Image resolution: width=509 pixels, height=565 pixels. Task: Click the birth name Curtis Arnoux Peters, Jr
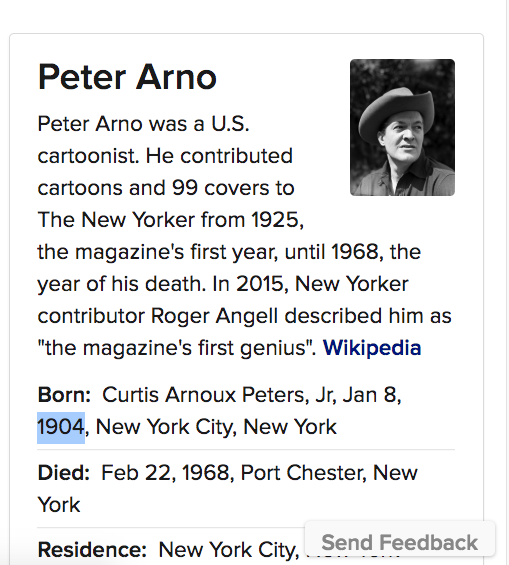[219, 395]
